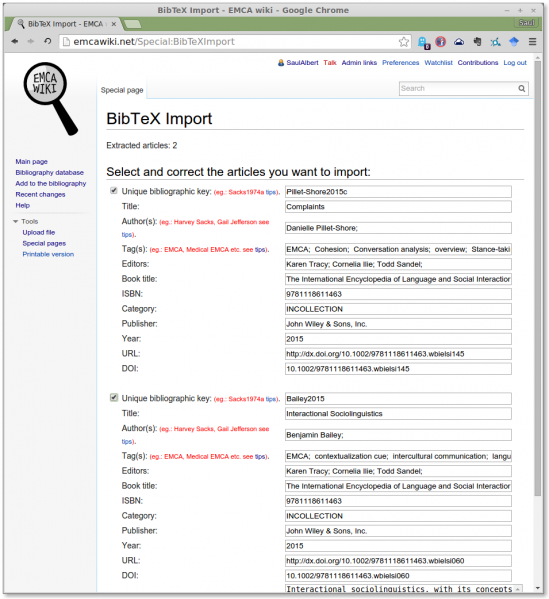Open Add to the bibliography link
549x599 pixels.
[50, 183]
